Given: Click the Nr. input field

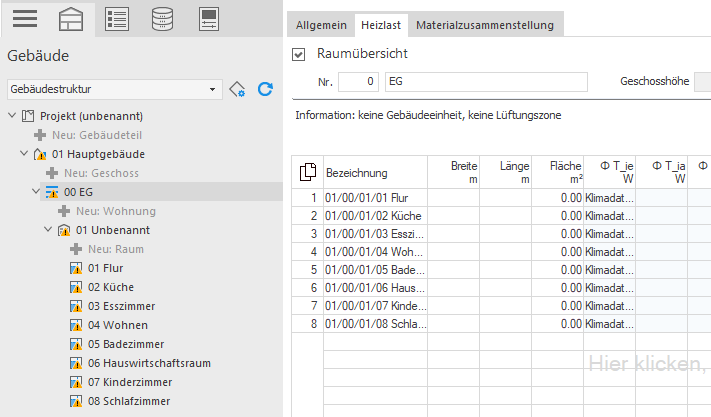Looking at the screenshot, I should [x=358, y=82].
